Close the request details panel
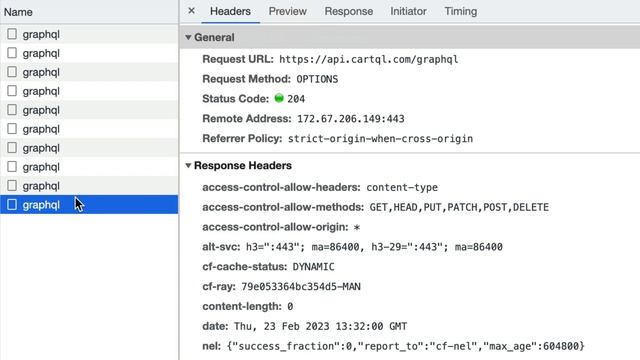640x360 pixels. (191, 11)
